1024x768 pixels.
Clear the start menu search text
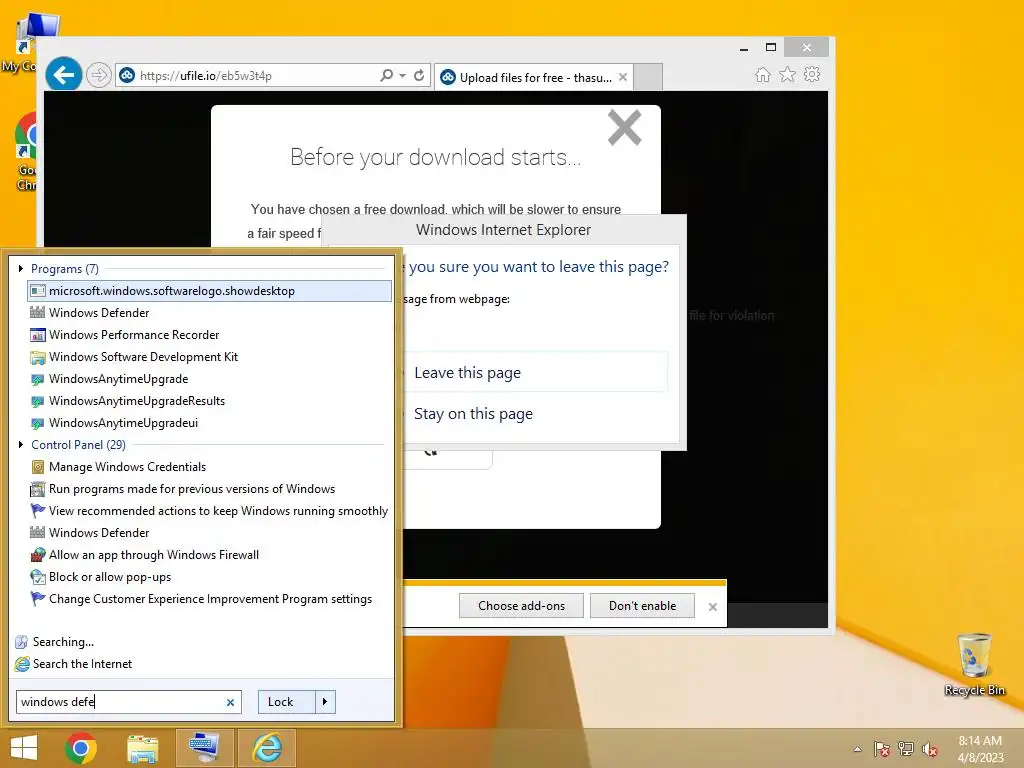(x=230, y=703)
